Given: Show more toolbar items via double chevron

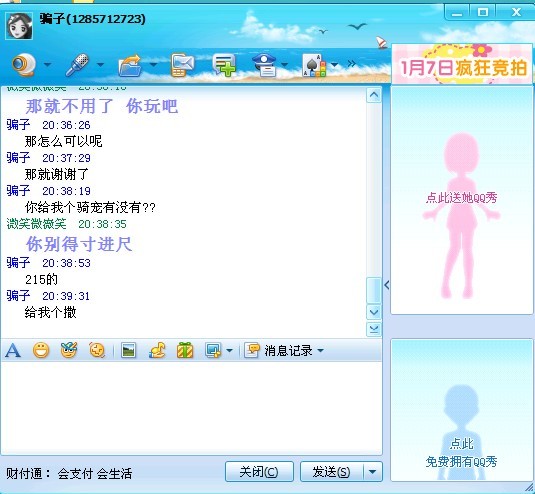Looking at the screenshot, I should [351, 64].
